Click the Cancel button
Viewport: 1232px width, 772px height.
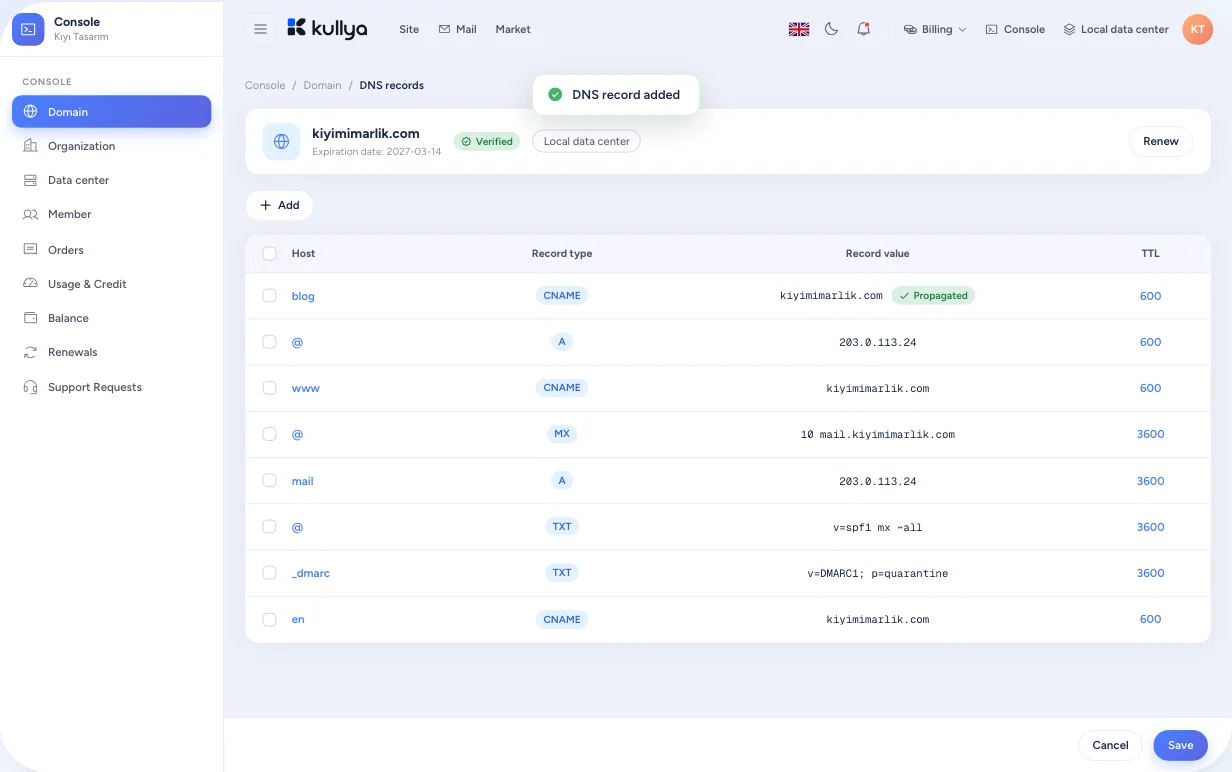point(1110,745)
